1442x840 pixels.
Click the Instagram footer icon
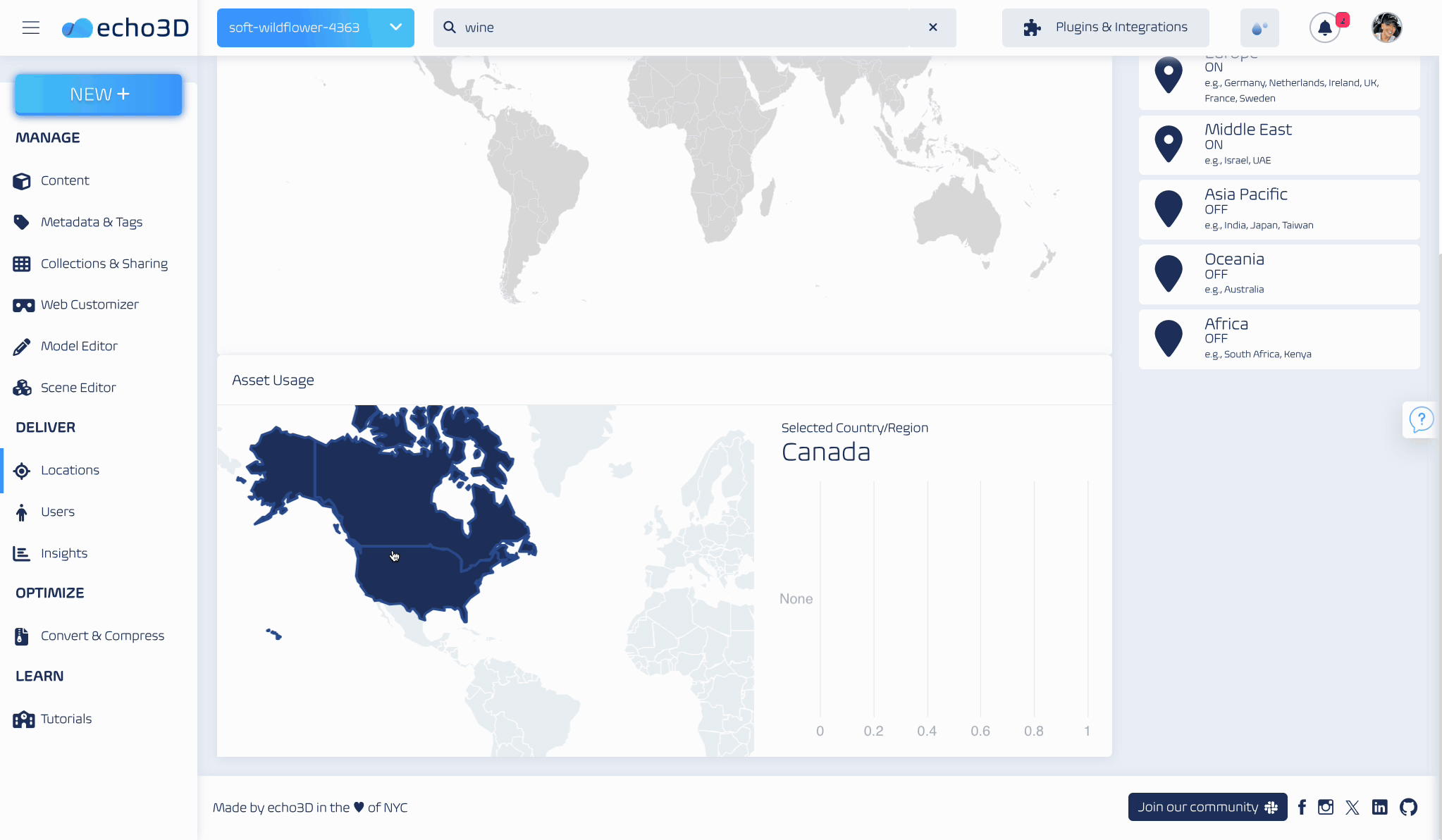tap(1325, 807)
